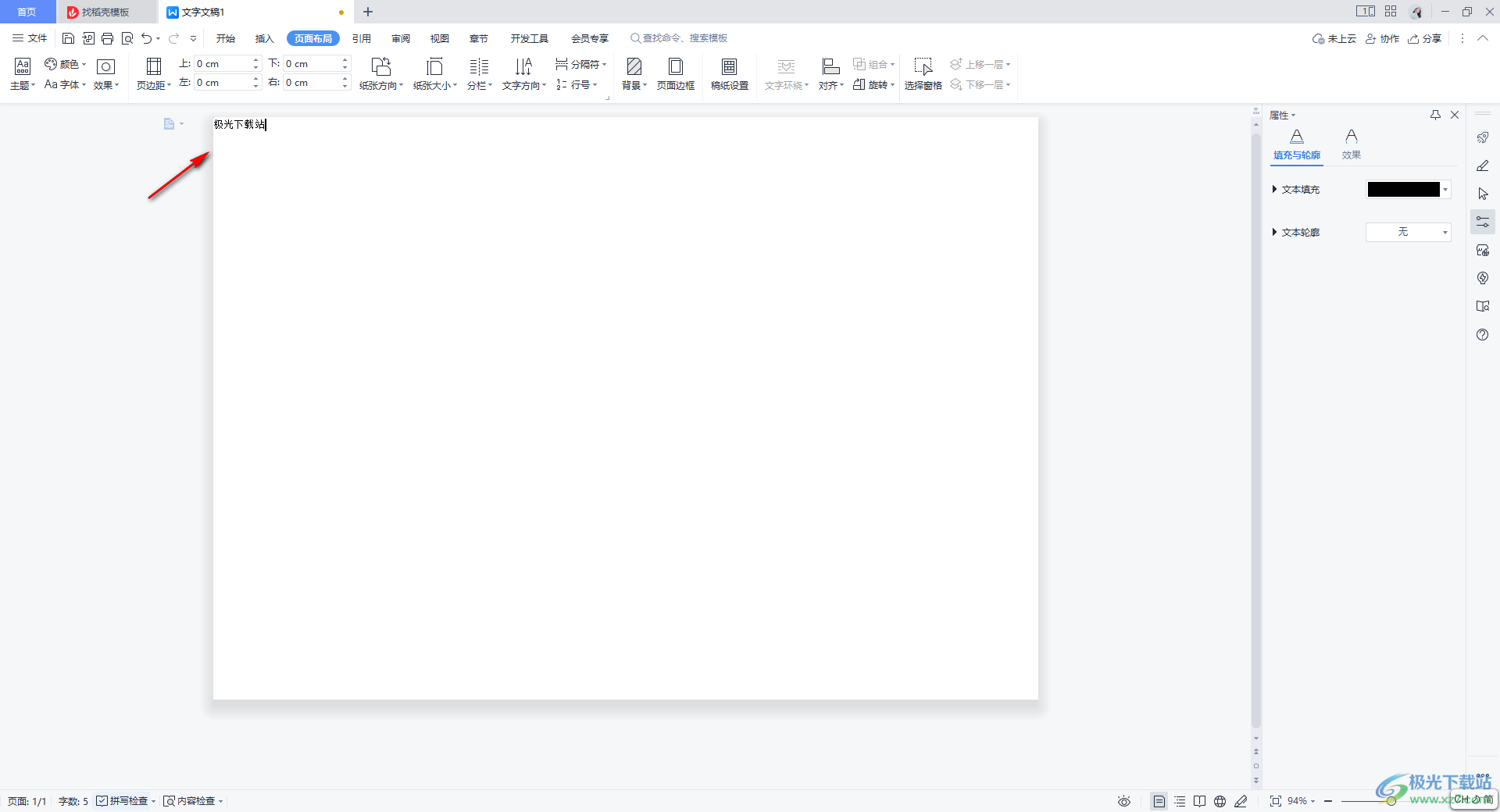Click the rocket icon in right sidebar
The image size is (1500, 812).
tap(1483, 137)
